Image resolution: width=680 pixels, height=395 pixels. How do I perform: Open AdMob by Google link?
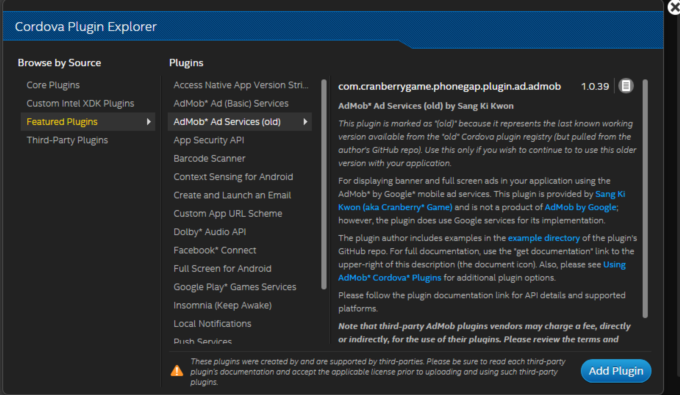(x=580, y=207)
